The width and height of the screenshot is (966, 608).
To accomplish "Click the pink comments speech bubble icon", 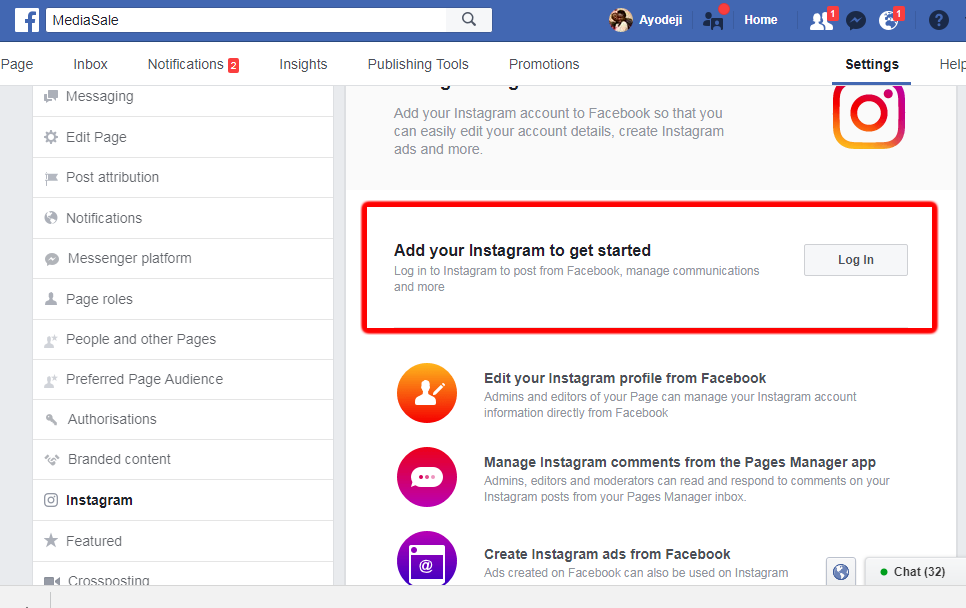I will click(x=427, y=477).
